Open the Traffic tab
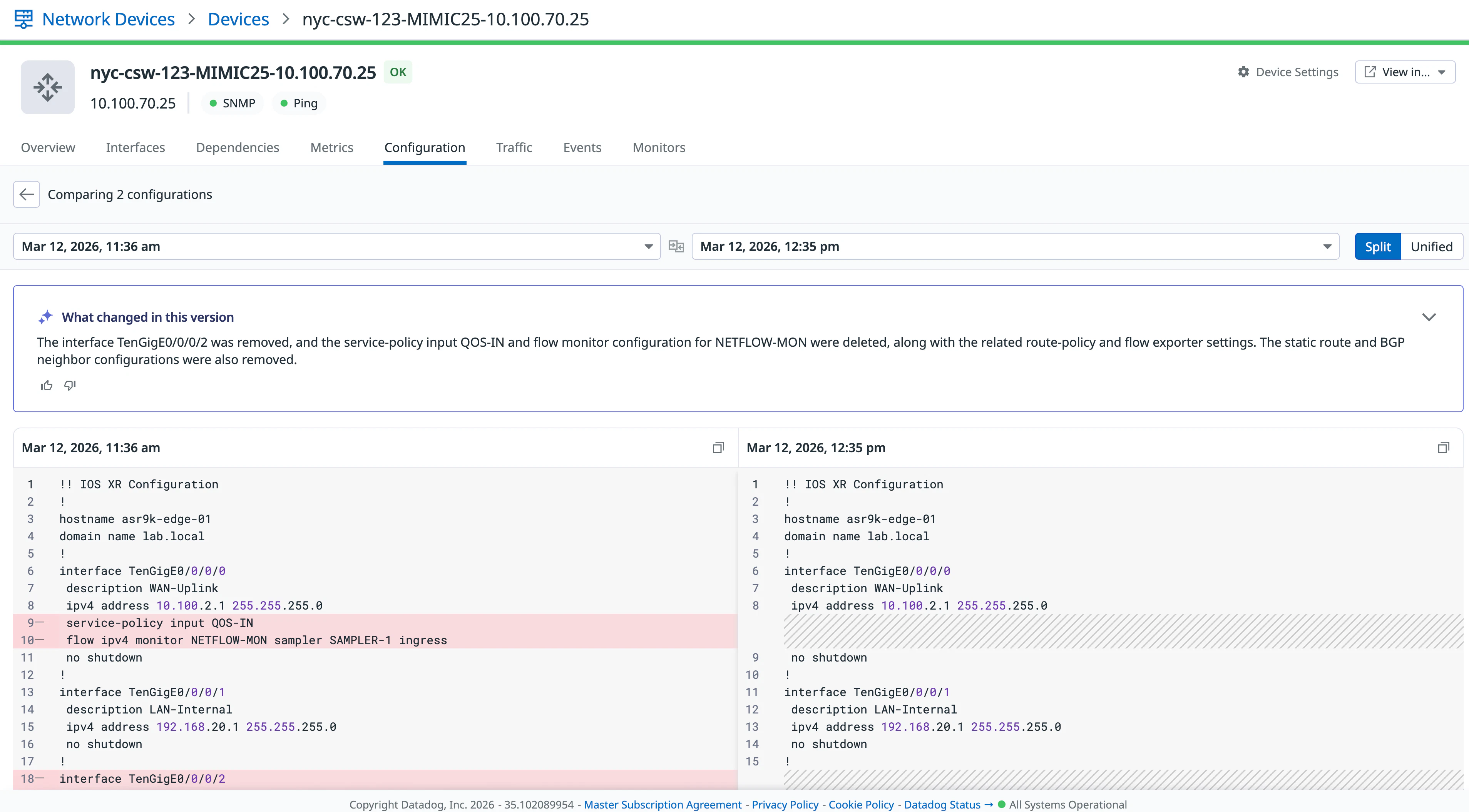Image resolution: width=1469 pixels, height=812 pixels. 514,148
